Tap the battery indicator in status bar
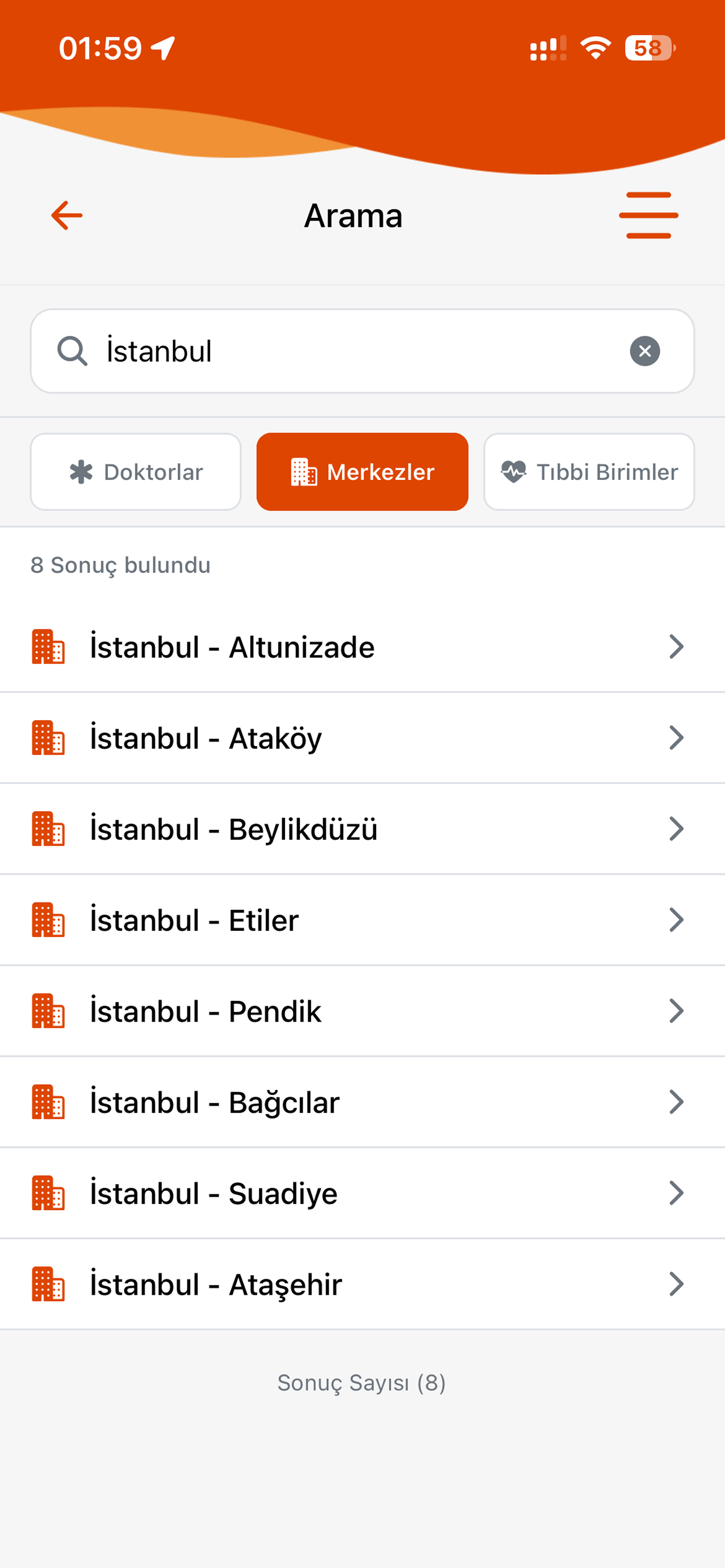This screenshot has width=725, height=1568. pyautogui.click(x=649, y=48)
